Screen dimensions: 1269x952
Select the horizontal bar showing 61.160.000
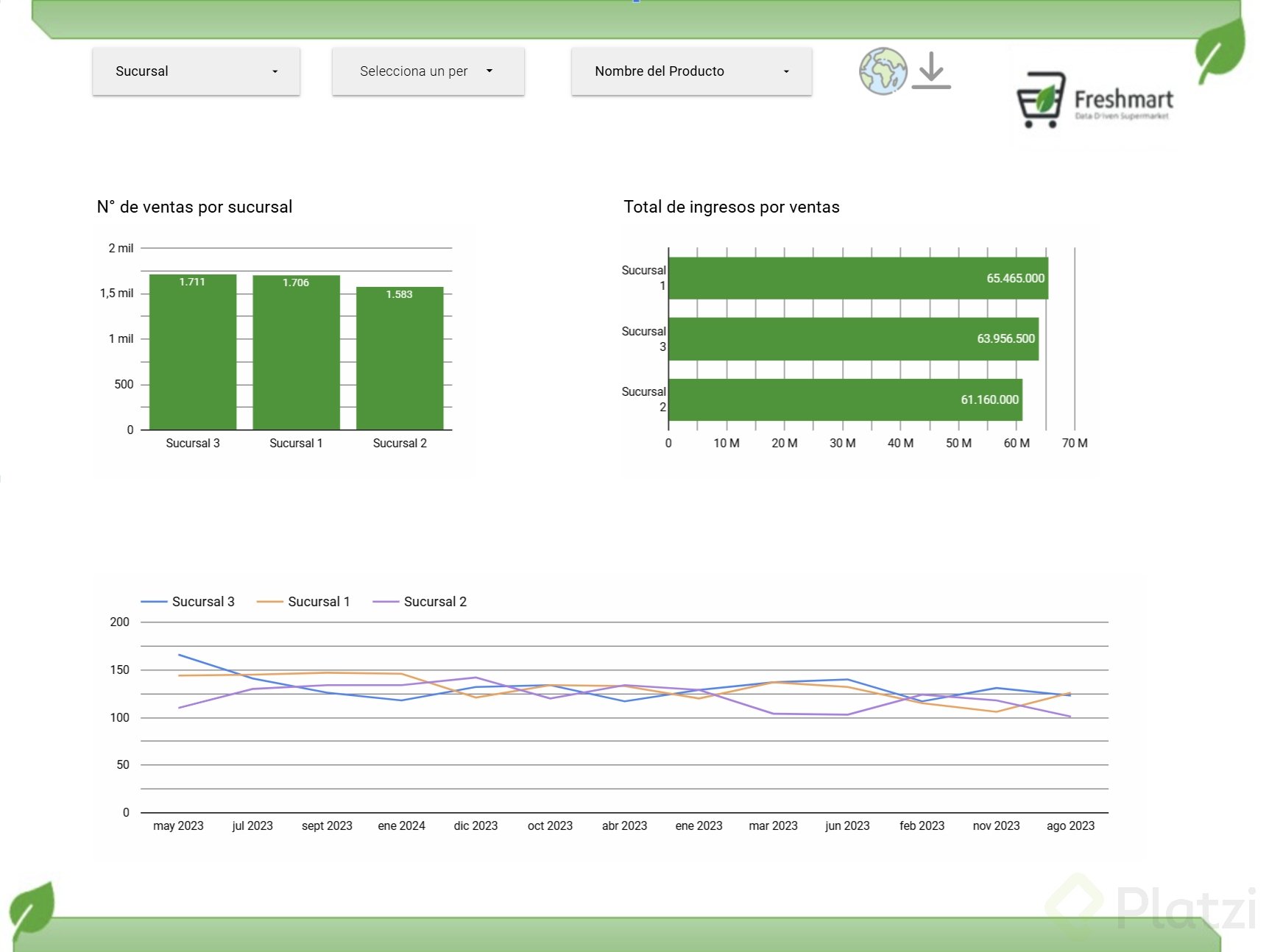tap(846, 399)
